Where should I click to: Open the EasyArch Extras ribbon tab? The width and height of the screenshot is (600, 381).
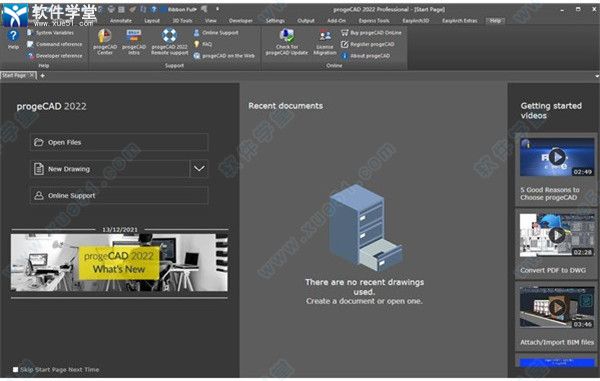point(460,21)
